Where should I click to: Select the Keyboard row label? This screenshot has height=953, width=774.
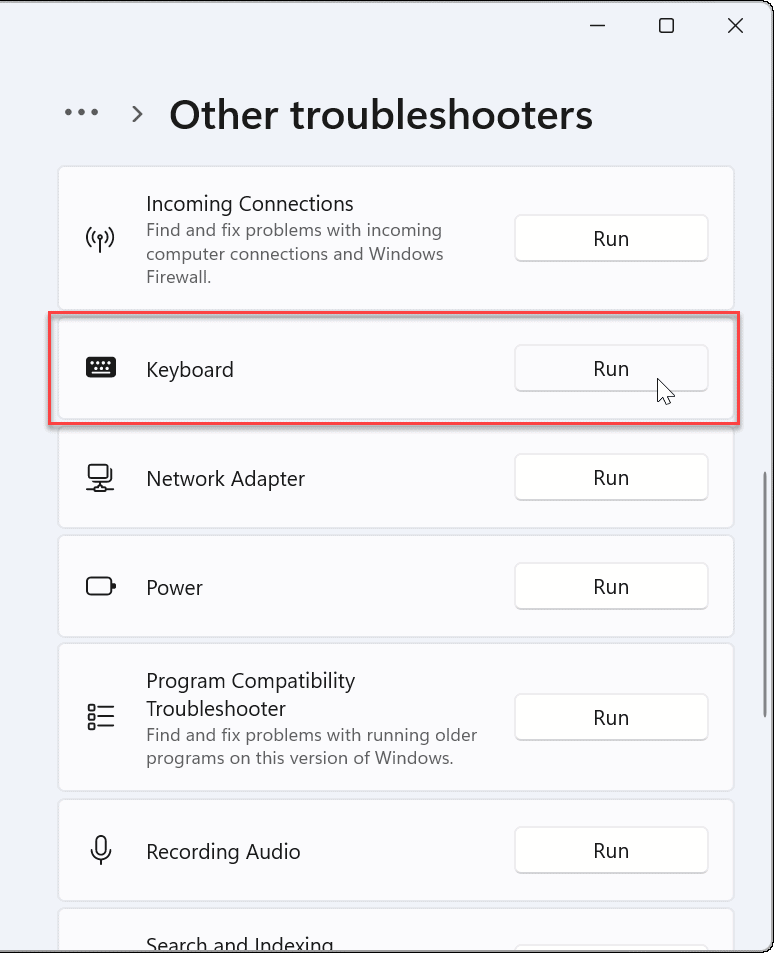coord(190,370)
